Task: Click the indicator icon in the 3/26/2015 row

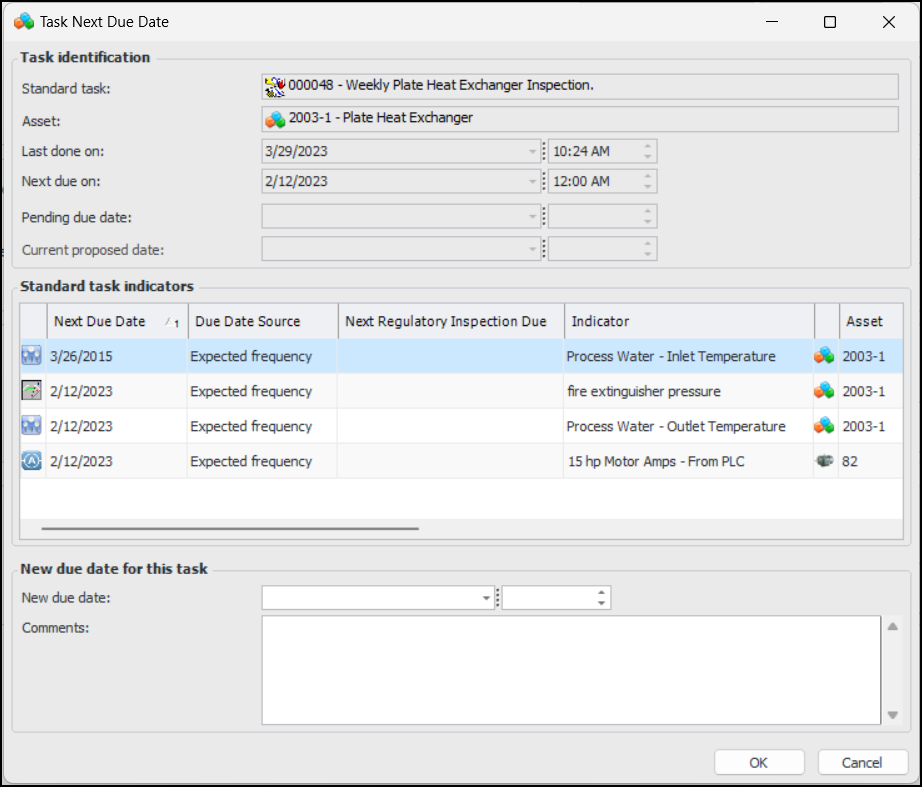Action: 31,357
